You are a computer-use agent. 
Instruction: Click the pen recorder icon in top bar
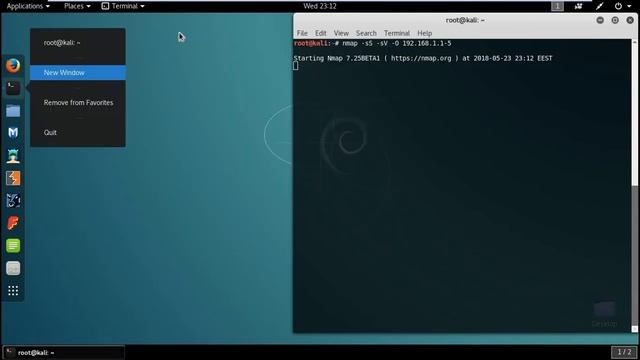(x=599, y=6)
